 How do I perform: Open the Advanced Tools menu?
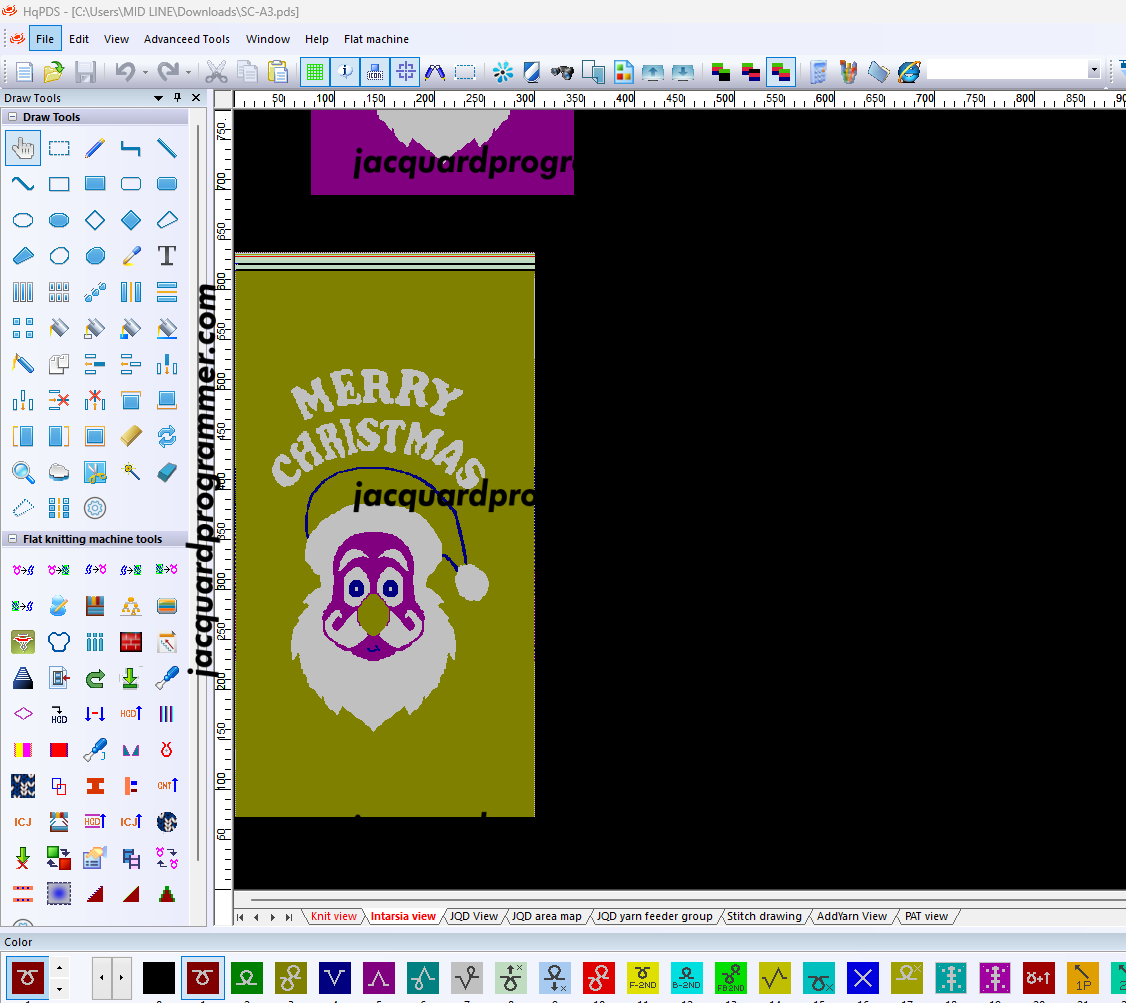click(x=186, y=39)
